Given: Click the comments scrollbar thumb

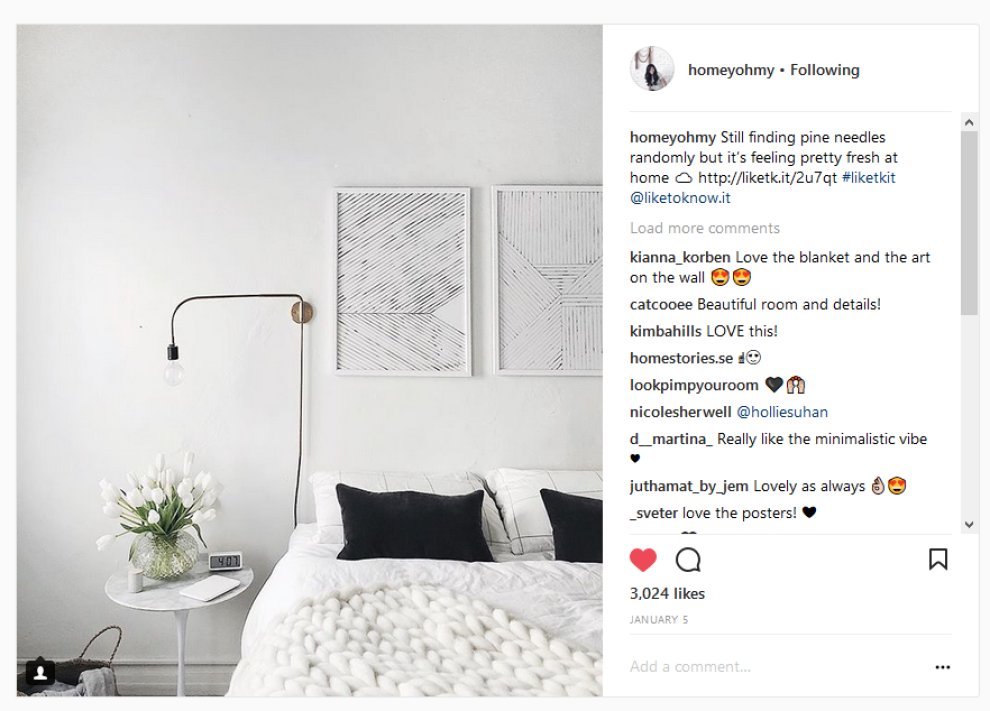Looking at the screenshot, I should pos(969,223).
